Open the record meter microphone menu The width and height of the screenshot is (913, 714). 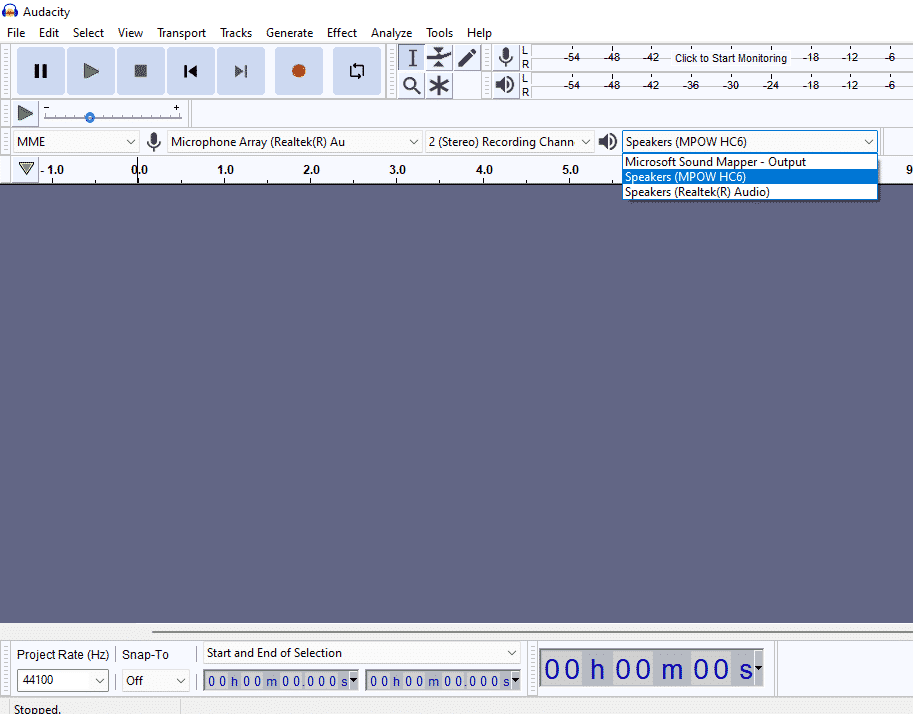pos(506,57)
